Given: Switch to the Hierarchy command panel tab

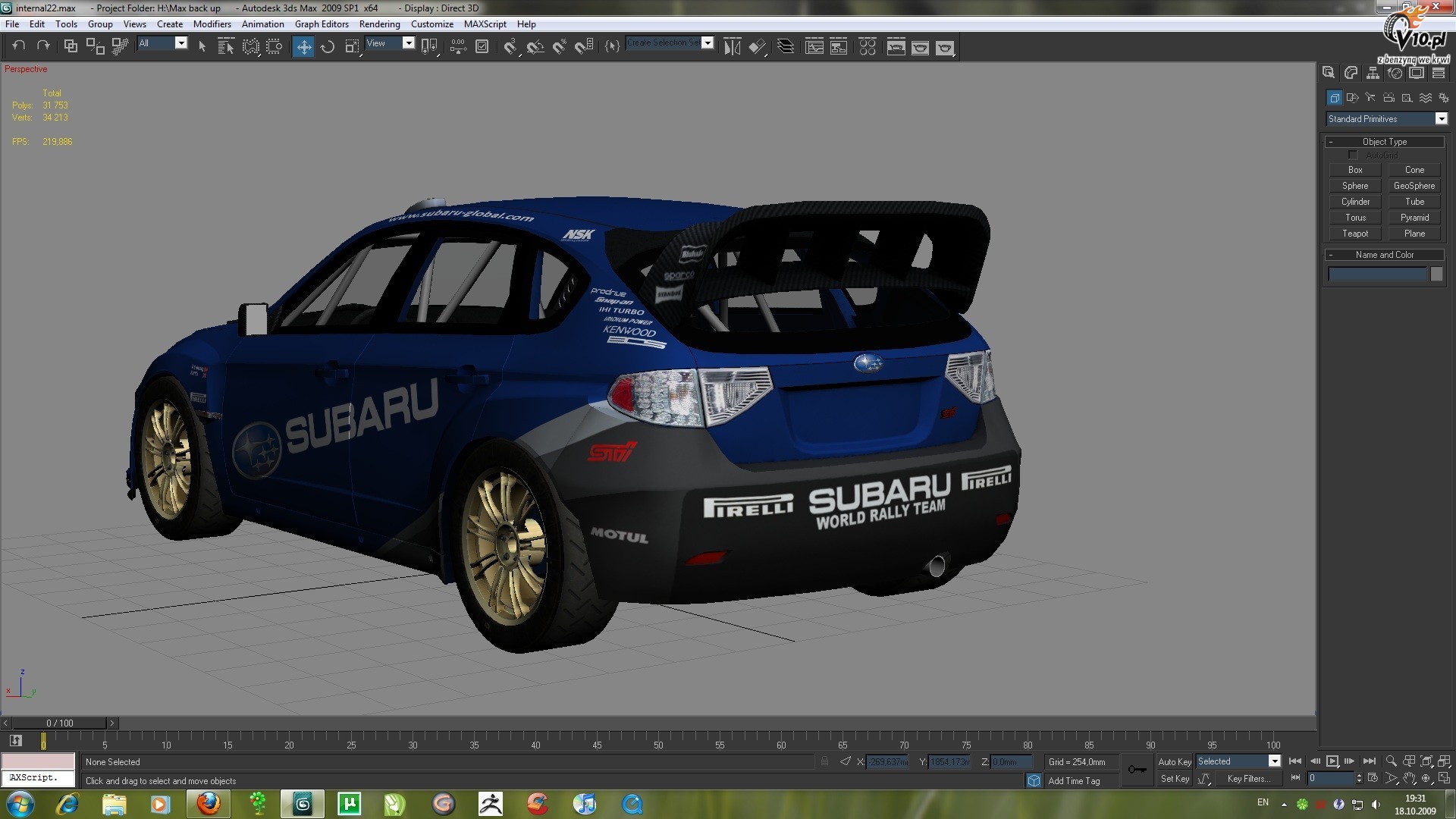Looking at the screenshot, I should (x=1373, y=73).
